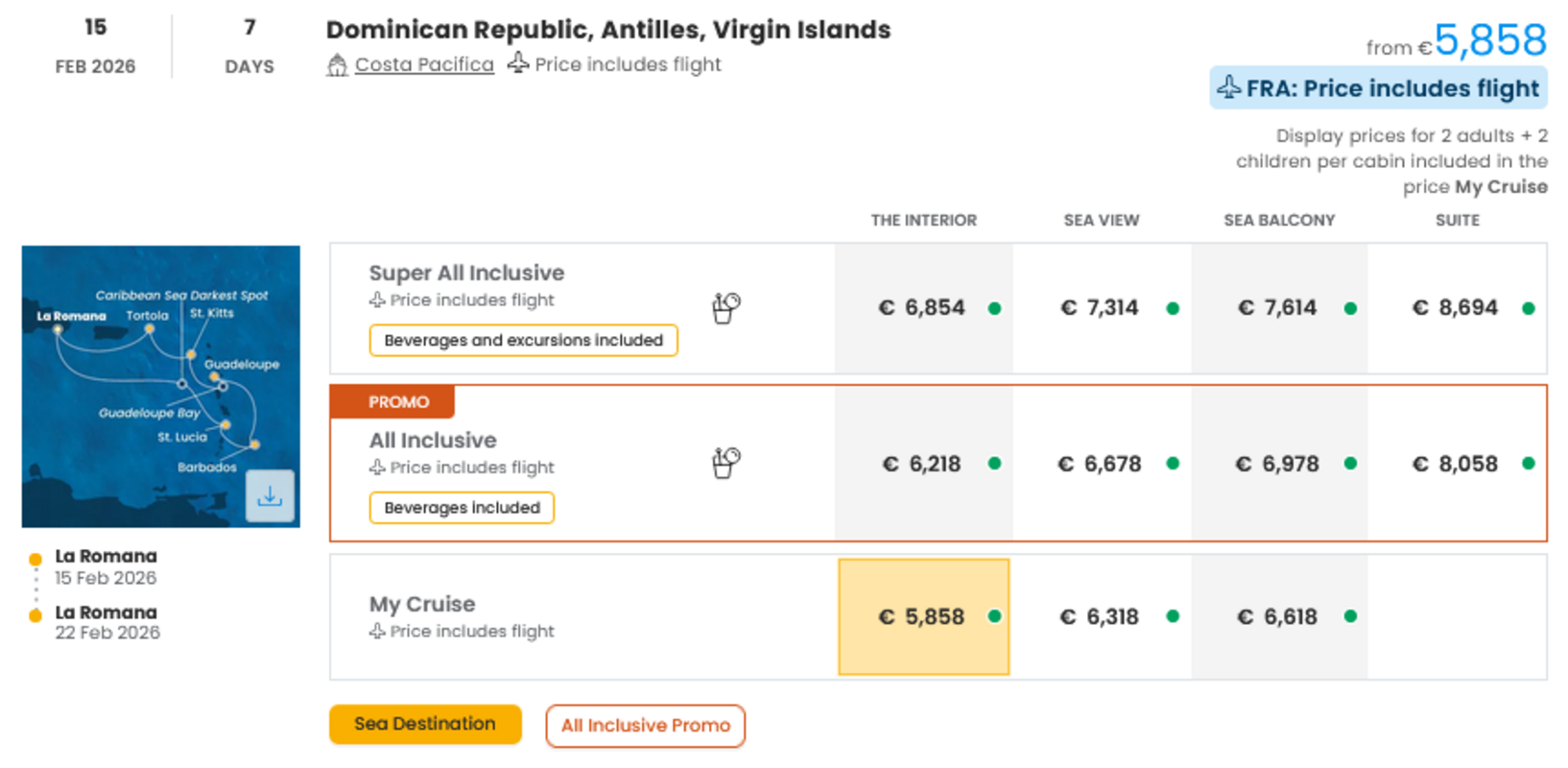
Task: Click the Sea Balcony column header
Action: tap(1279, 220)
